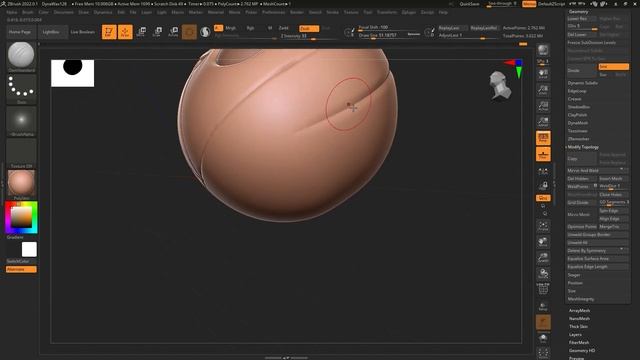The height and width of the screenshot is (360, 640).
Task: Toggle the orange Smt button beside Divide
Action: (x=613, y=67)
